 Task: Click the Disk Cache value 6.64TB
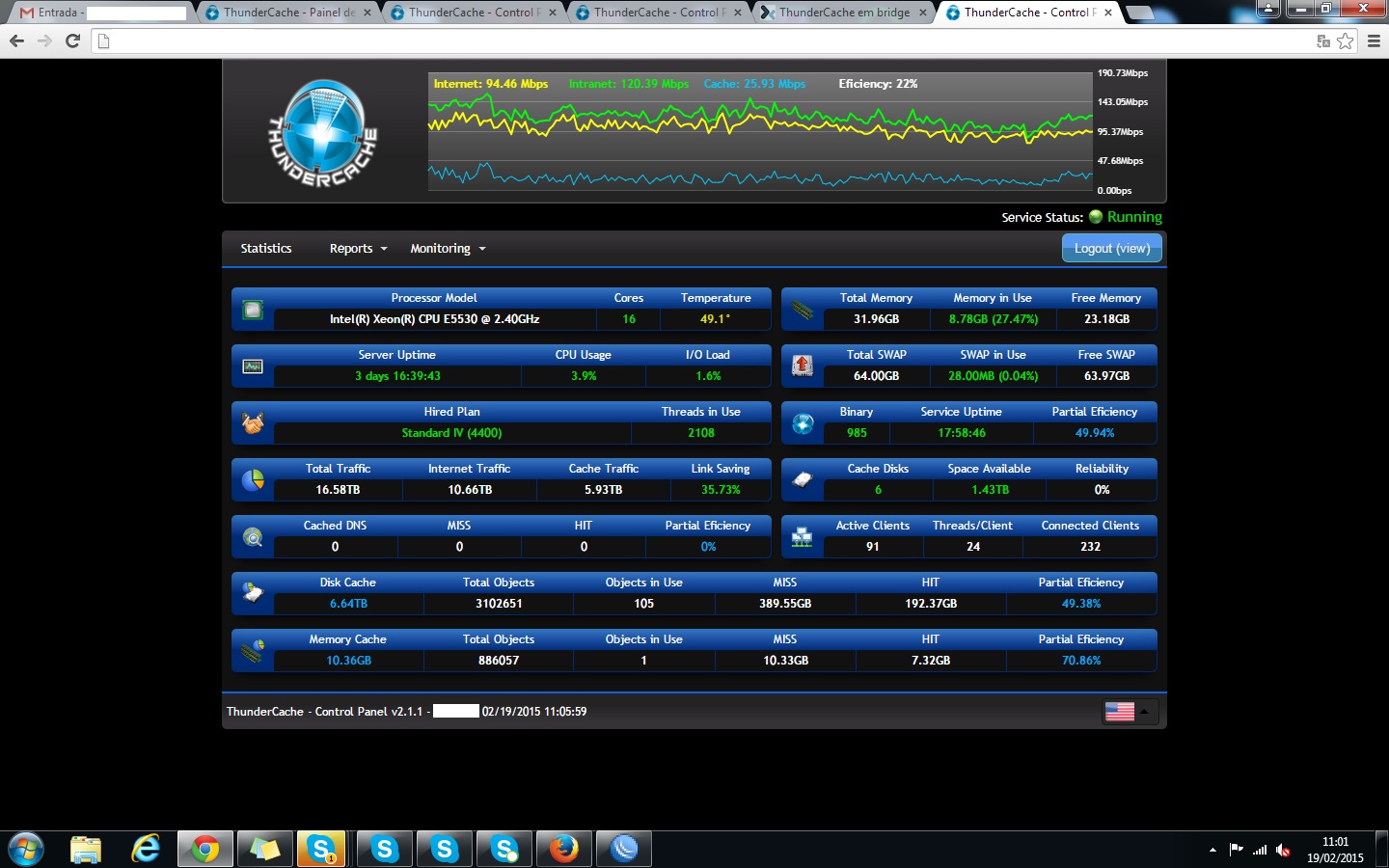coord(348,604)
